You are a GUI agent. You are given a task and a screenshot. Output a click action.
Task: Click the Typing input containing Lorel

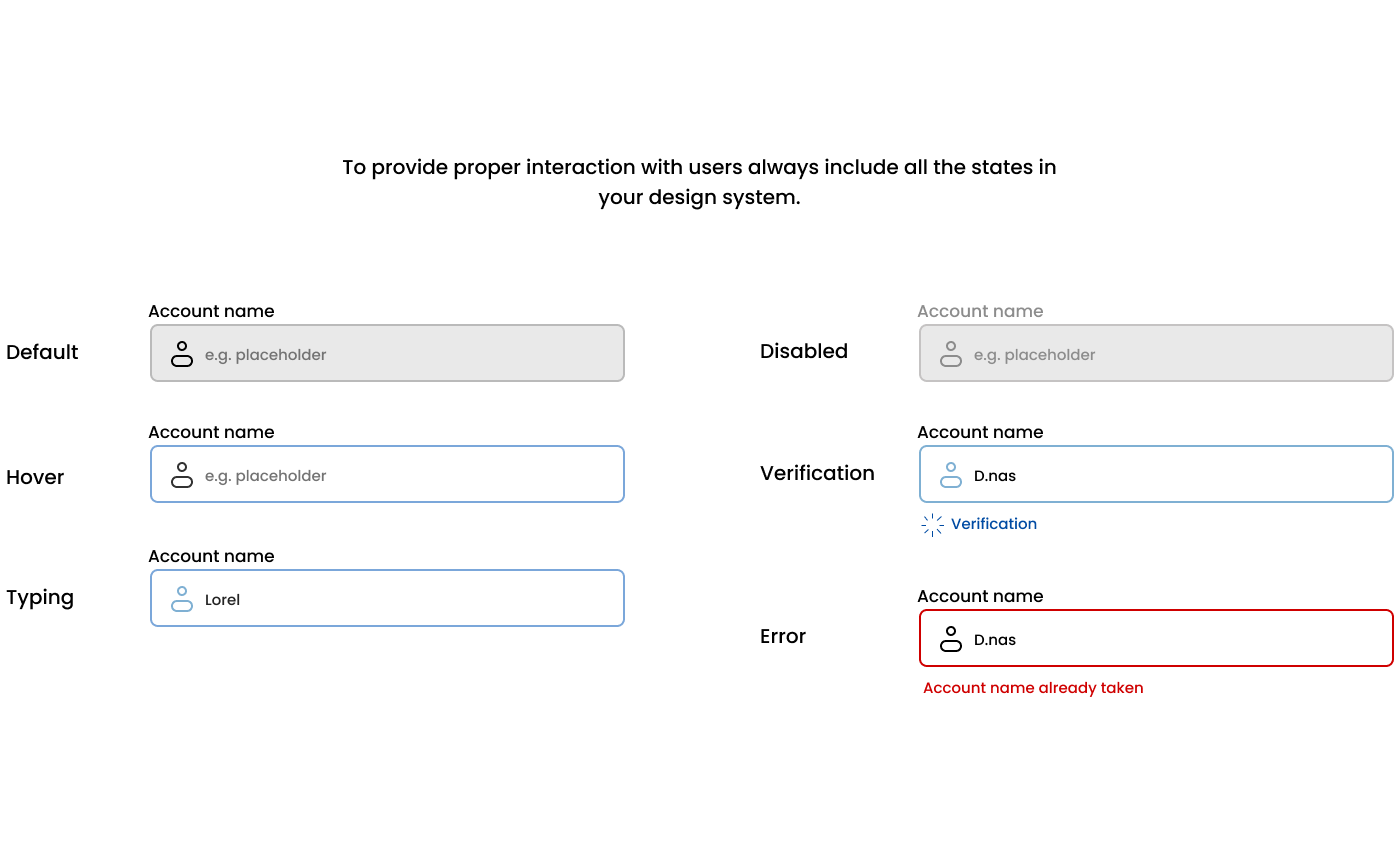pyautogui.click(x=387, y=598)
